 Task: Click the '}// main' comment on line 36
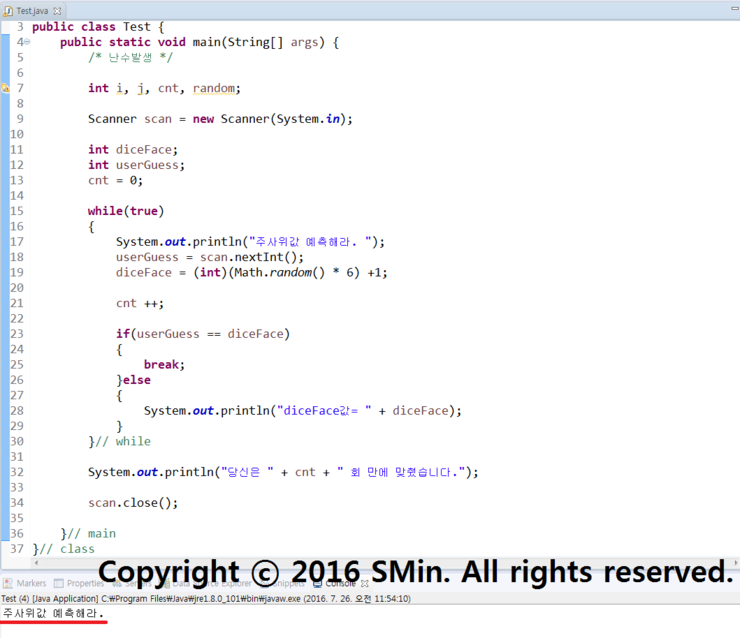(88, 534)
